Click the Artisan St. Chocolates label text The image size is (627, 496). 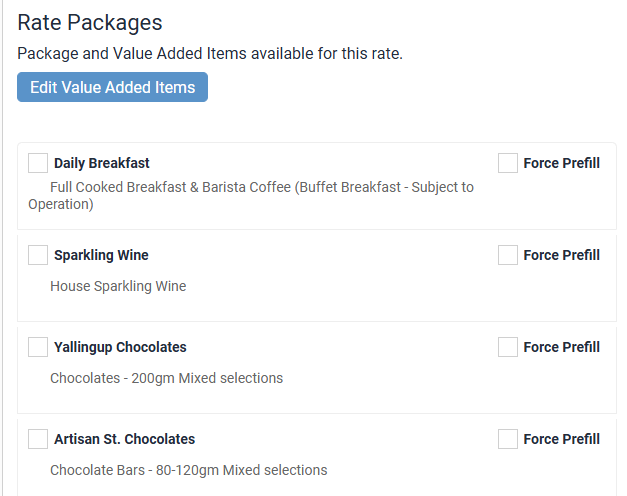tap(124, 439)
